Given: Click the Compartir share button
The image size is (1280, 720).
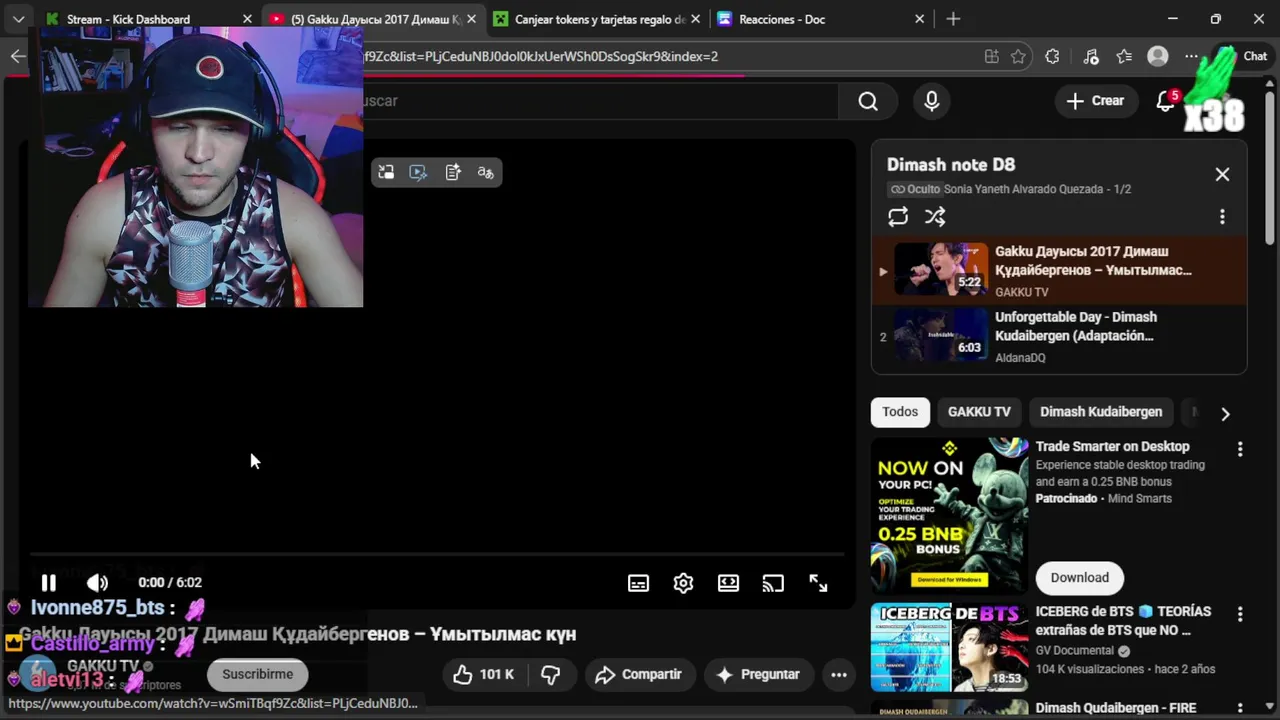Looking at the screenshot, I should [638, 675].
